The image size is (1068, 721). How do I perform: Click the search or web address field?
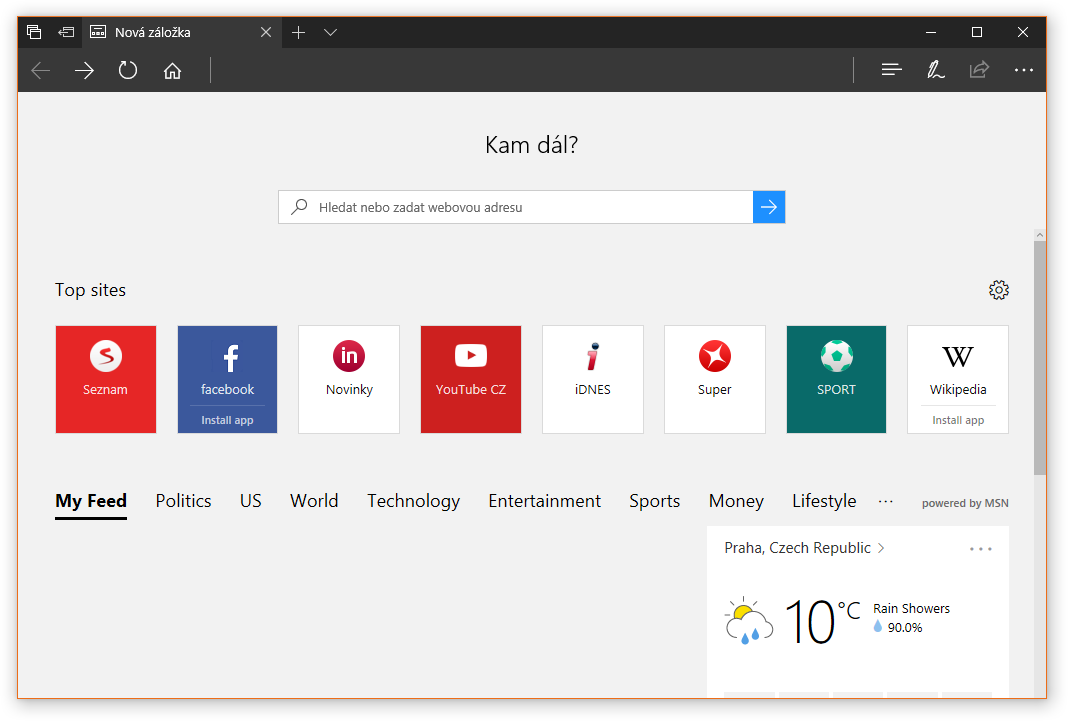pos(516,207)
